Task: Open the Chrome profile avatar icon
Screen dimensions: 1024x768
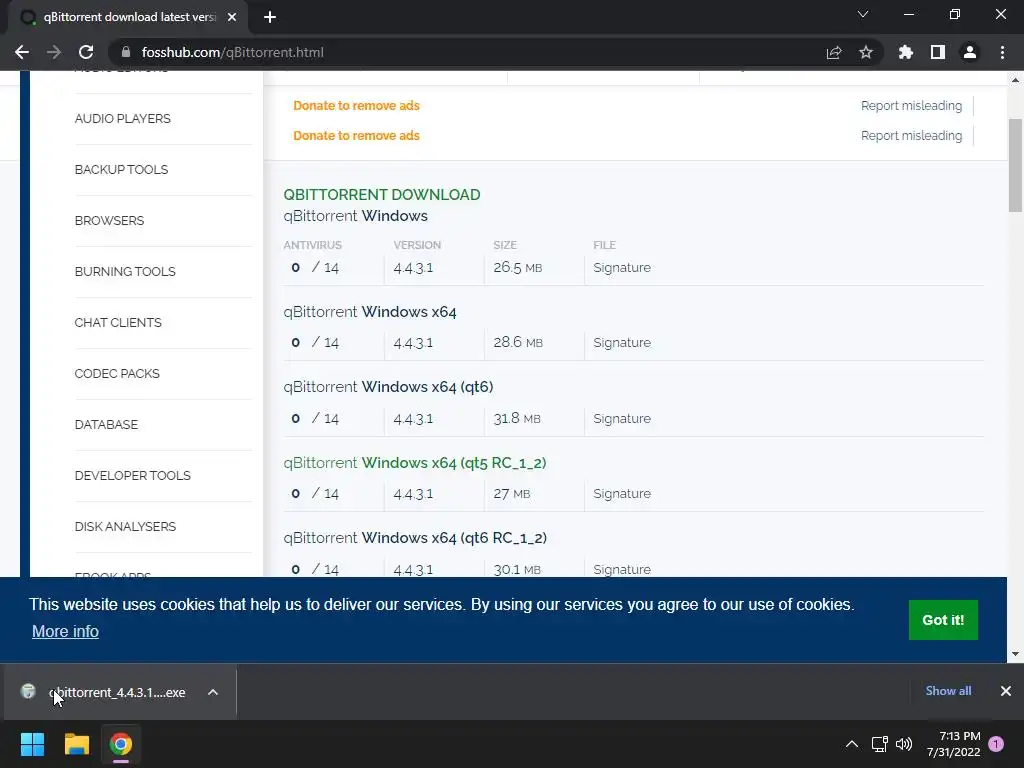Action: (970, 52)
